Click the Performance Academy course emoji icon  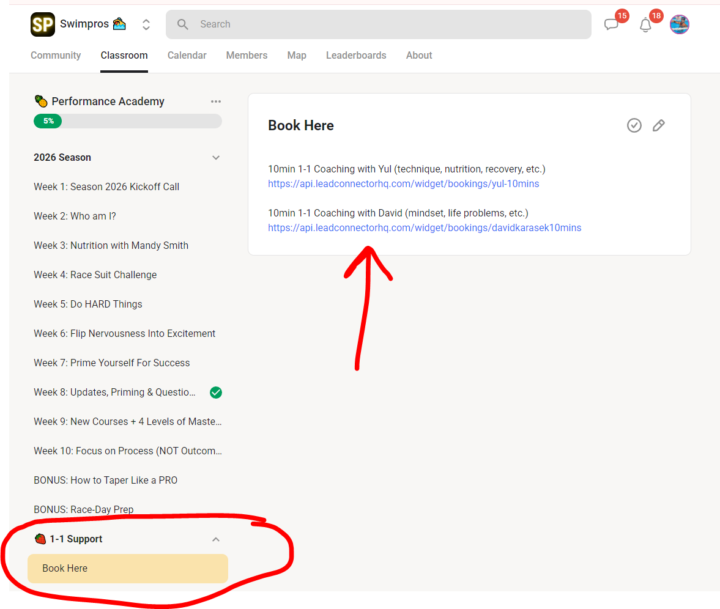click(41, 101)
